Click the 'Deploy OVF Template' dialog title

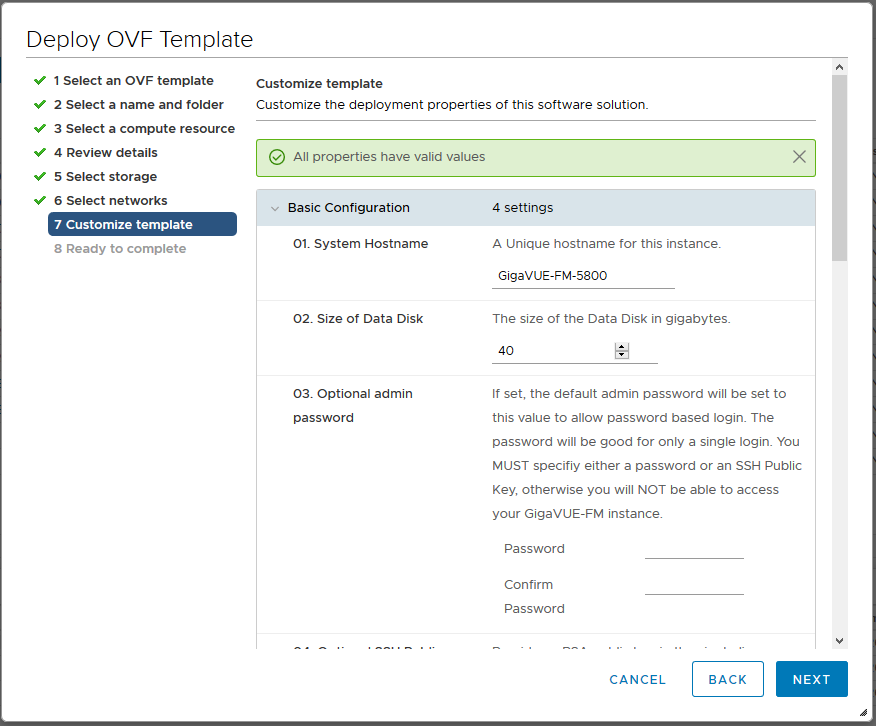[x=140, y=40]
